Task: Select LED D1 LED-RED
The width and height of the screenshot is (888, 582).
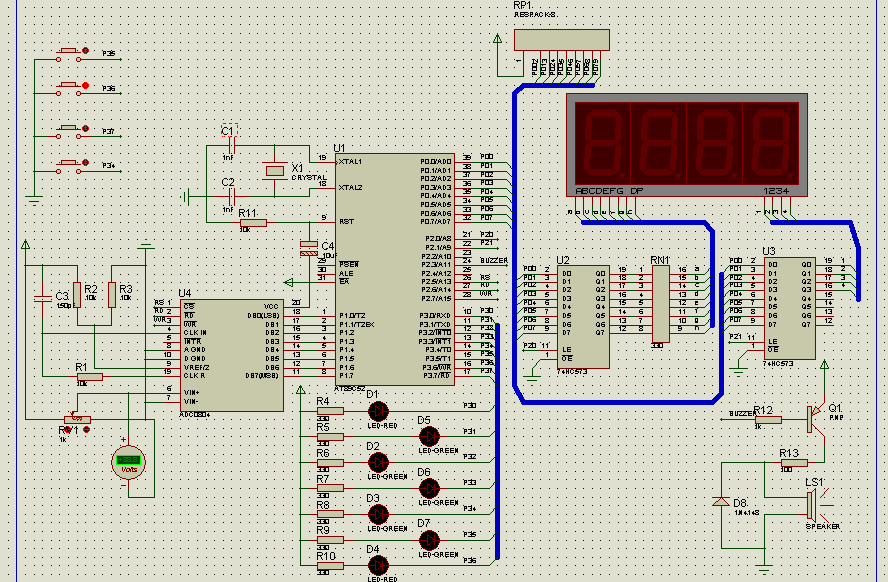Action: (378, 411)
